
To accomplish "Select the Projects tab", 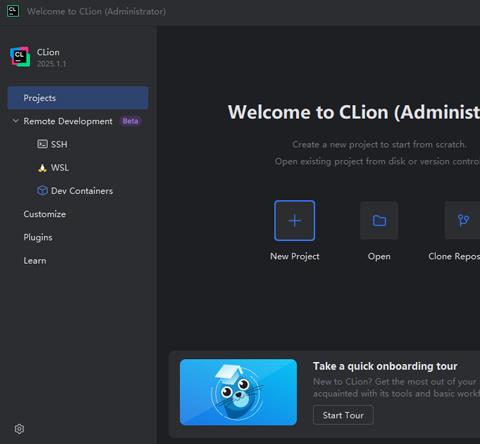I will [78, 98].
